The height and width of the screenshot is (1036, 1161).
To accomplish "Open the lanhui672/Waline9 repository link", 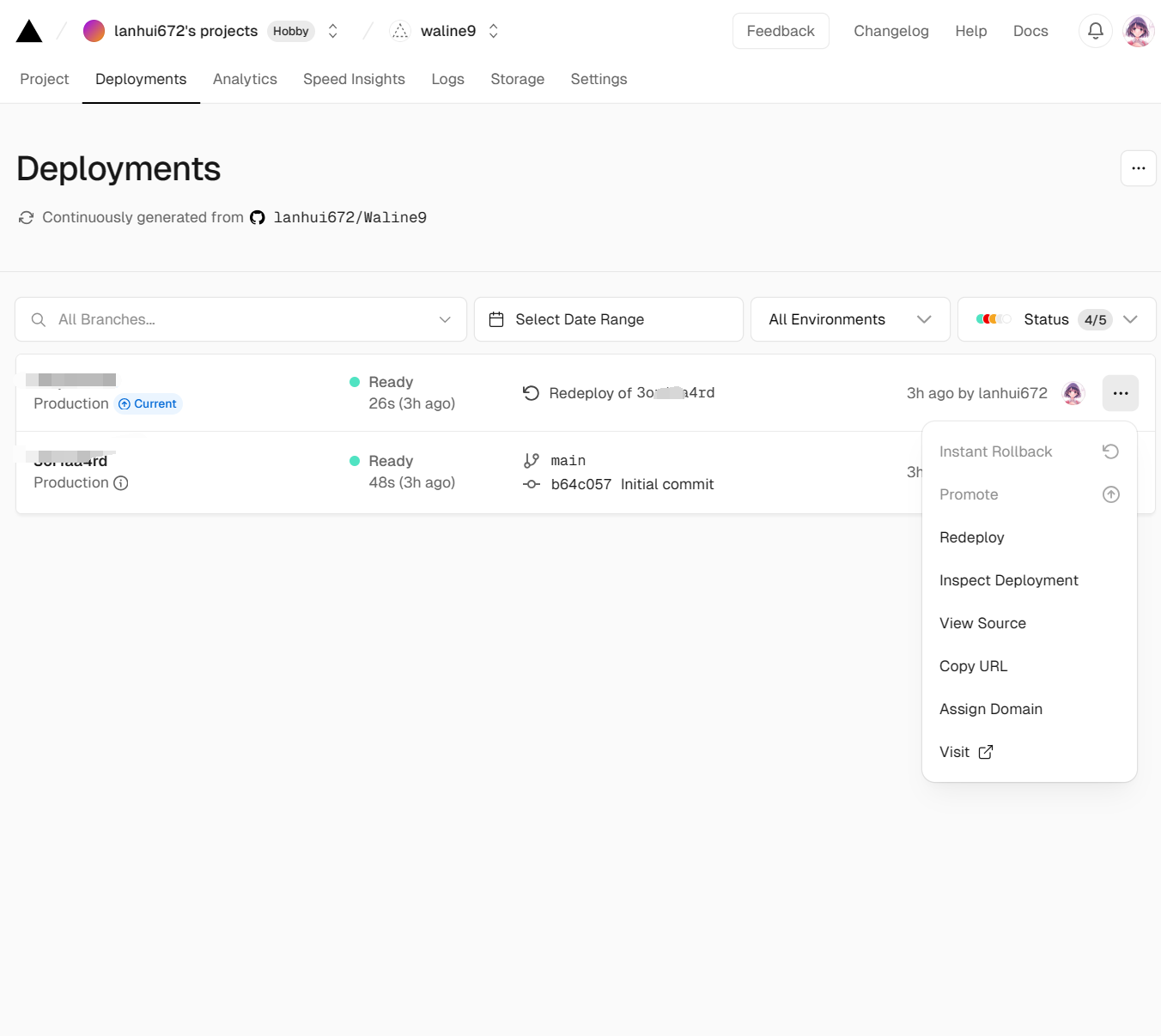I will click(350, 218).
